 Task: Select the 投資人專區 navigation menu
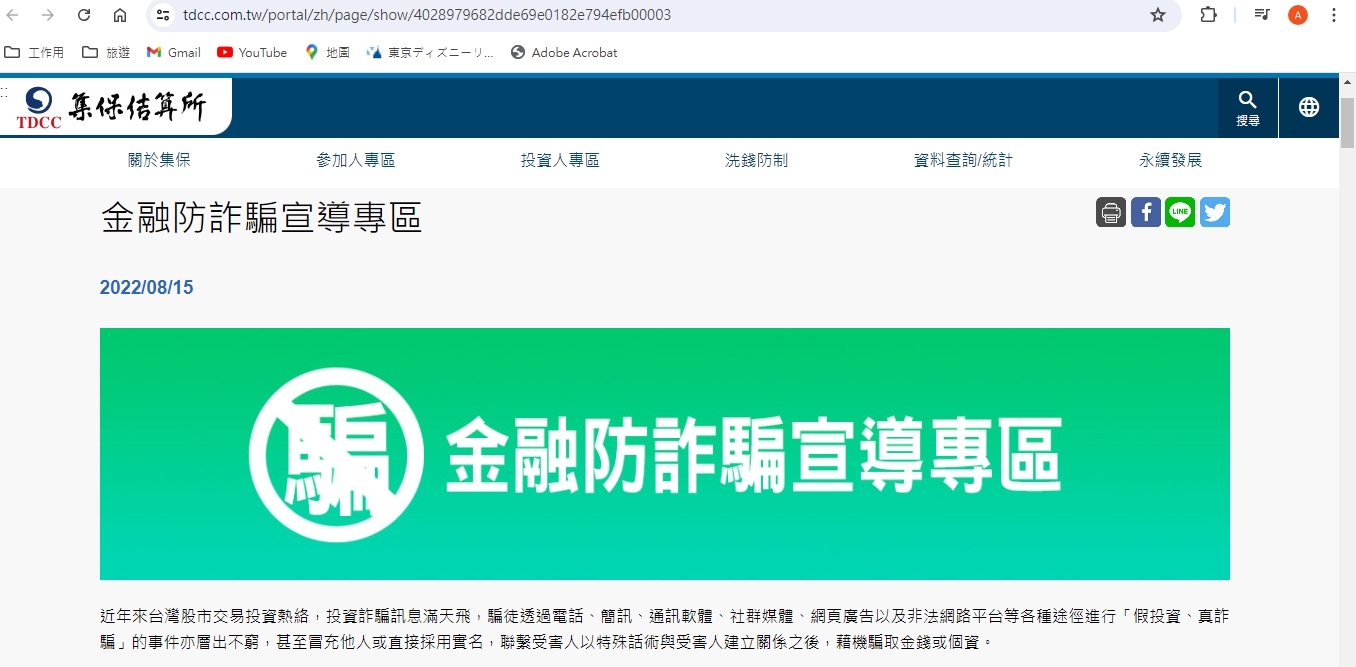pos(560,158)
